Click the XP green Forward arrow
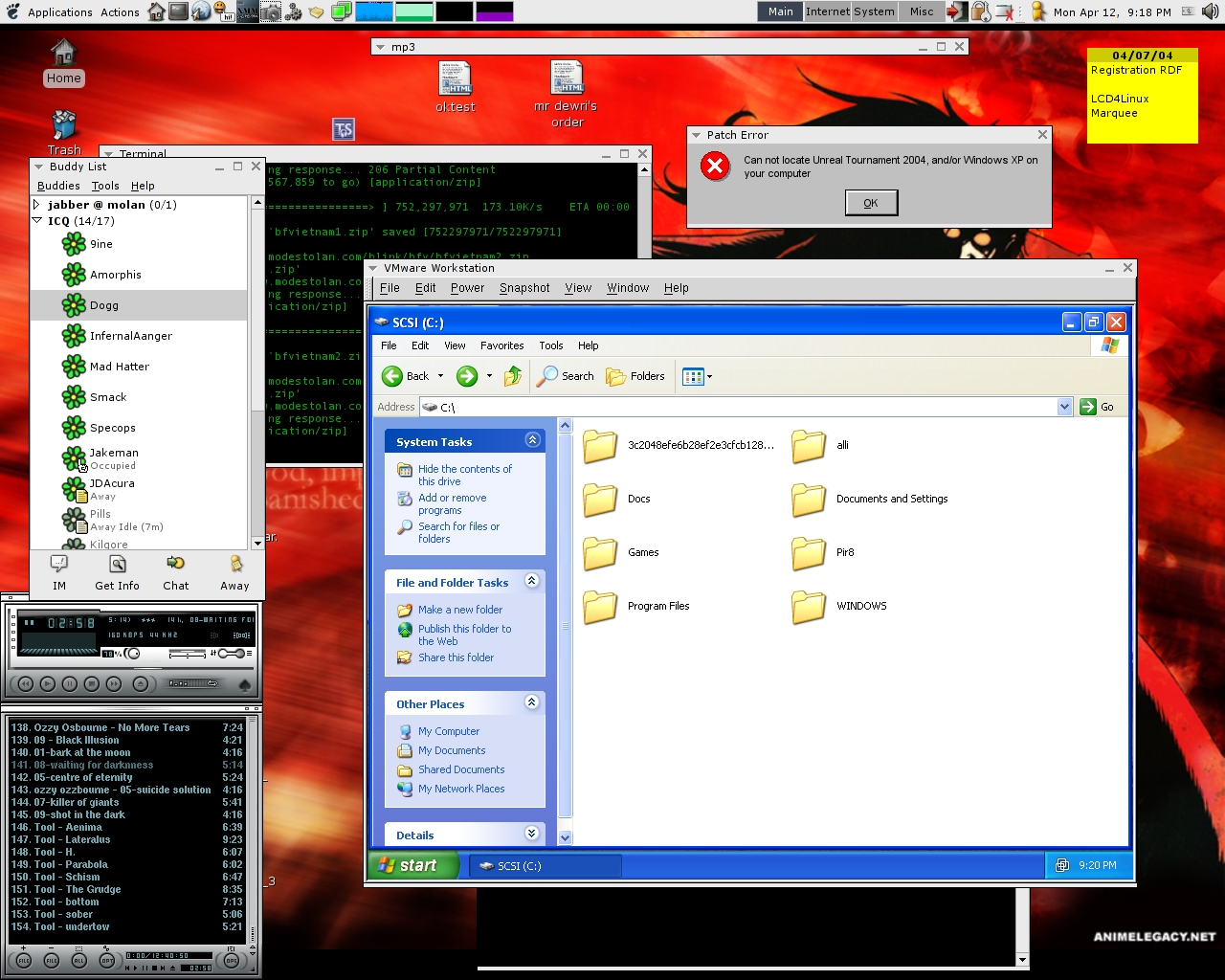 (x=467, y=376)
